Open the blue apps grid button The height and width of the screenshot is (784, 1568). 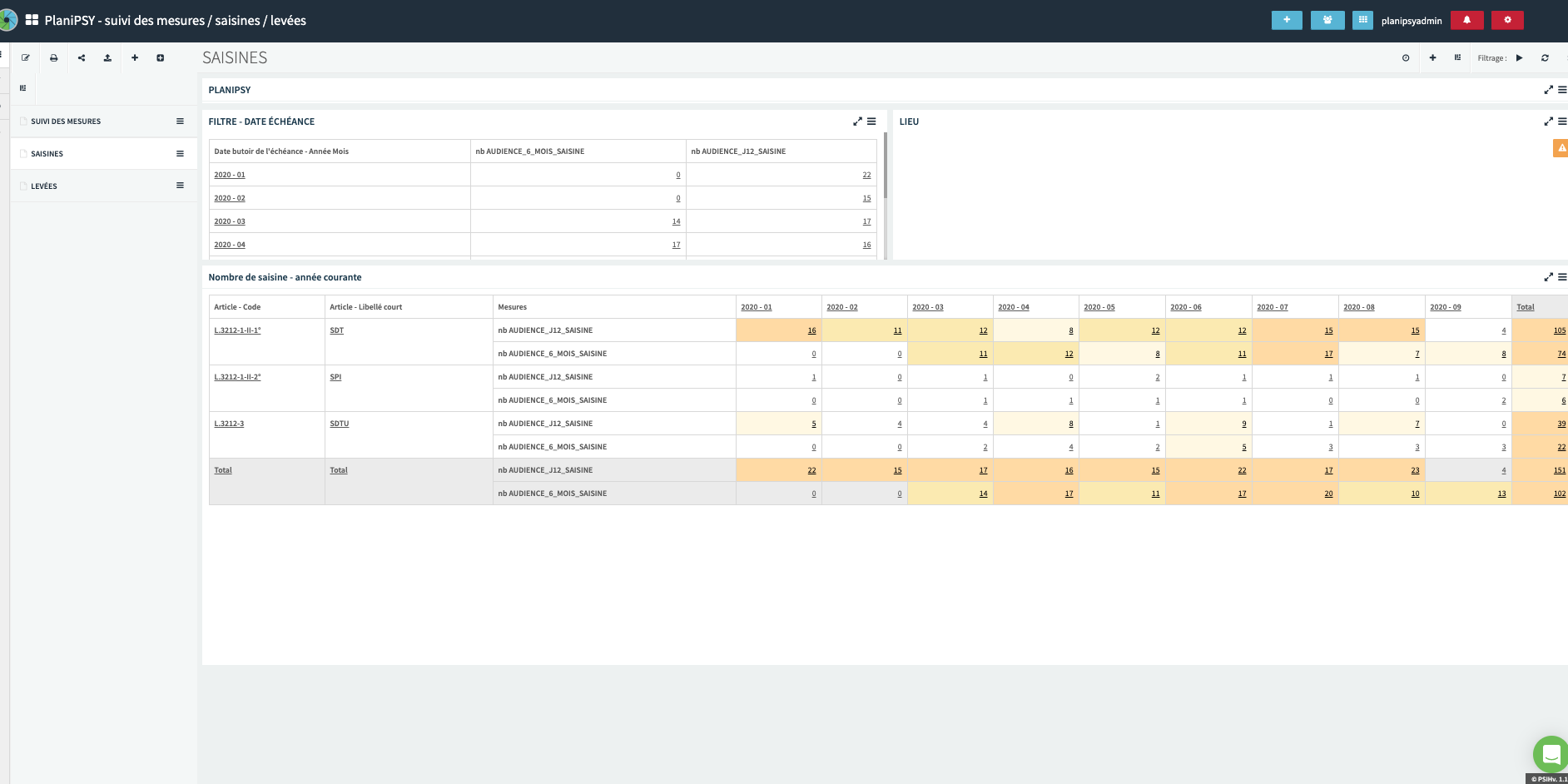click(x=1362, y=20)
